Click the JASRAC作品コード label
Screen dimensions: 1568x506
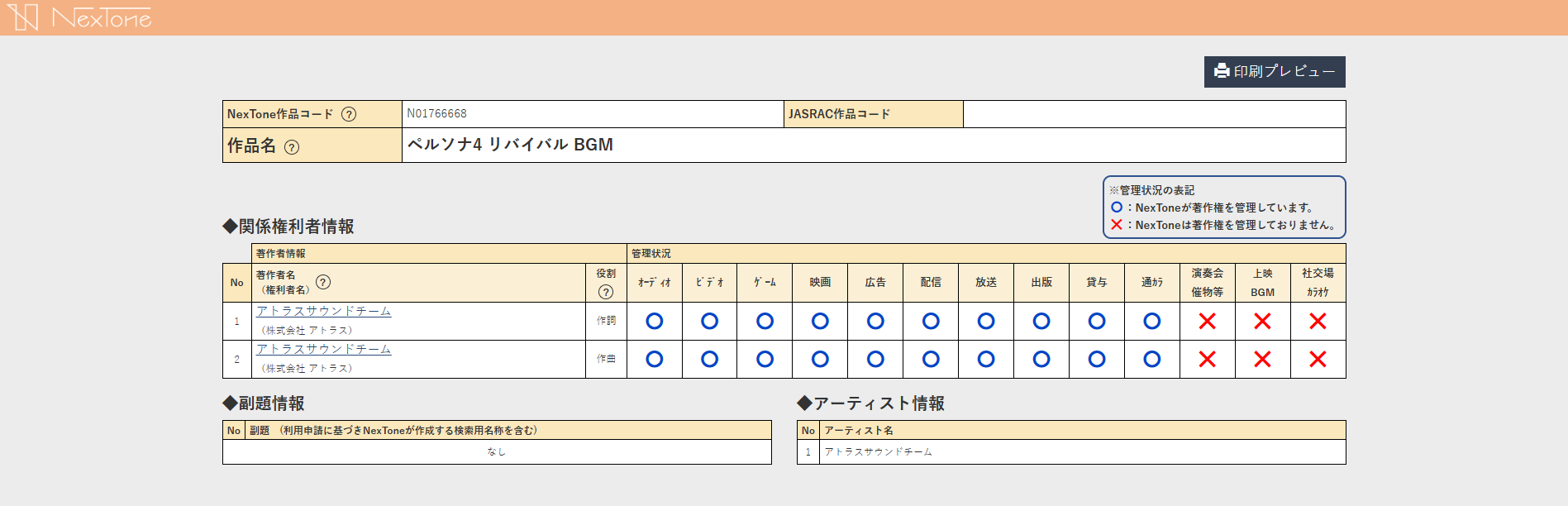coord(839,114)
